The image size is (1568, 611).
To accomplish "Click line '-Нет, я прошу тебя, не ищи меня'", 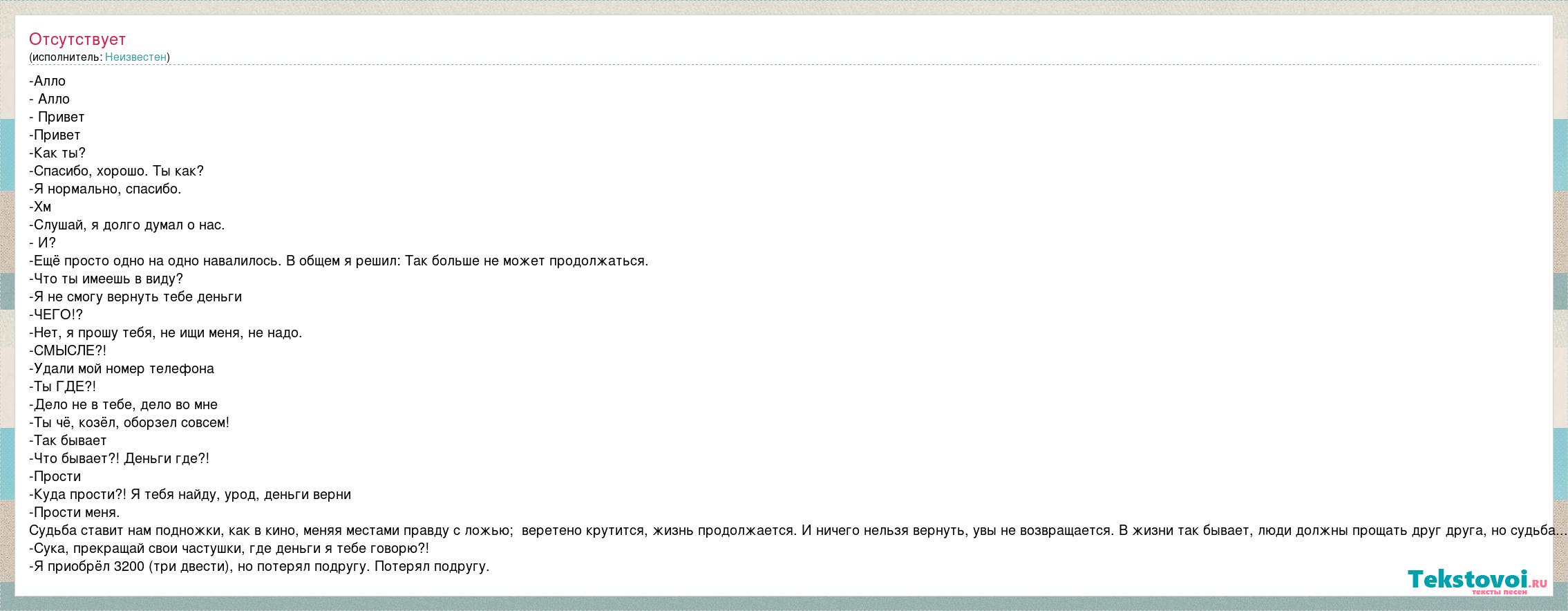I will point(166,332).
